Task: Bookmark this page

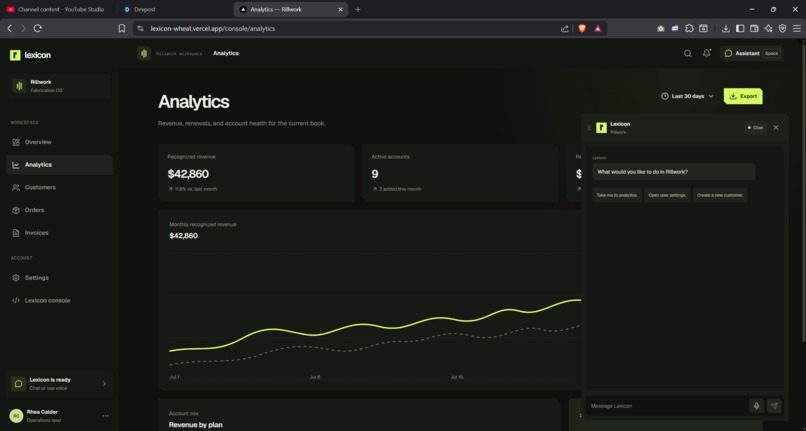Action: tap(122, 28)
